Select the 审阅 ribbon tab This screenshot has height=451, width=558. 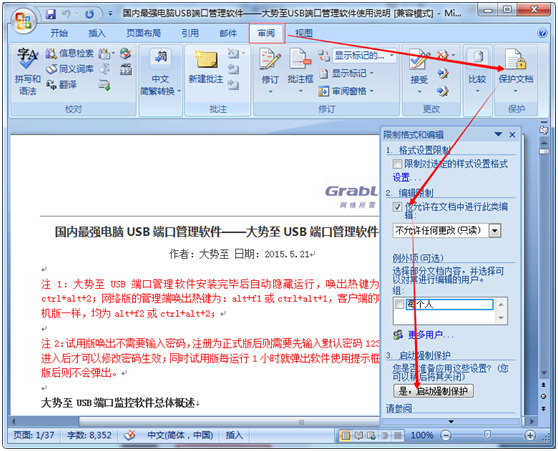point(267,33)
